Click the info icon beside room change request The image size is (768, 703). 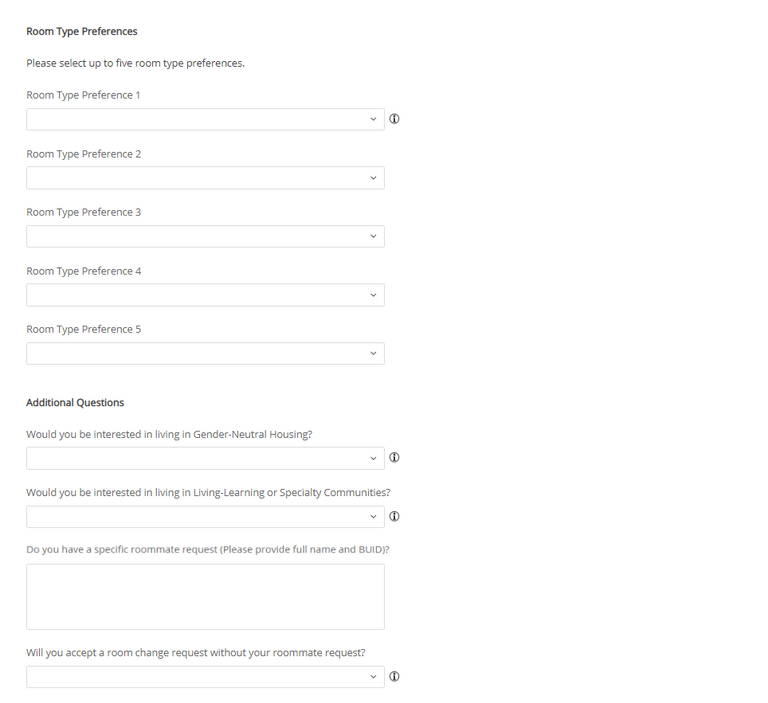(x=394, y=677)
